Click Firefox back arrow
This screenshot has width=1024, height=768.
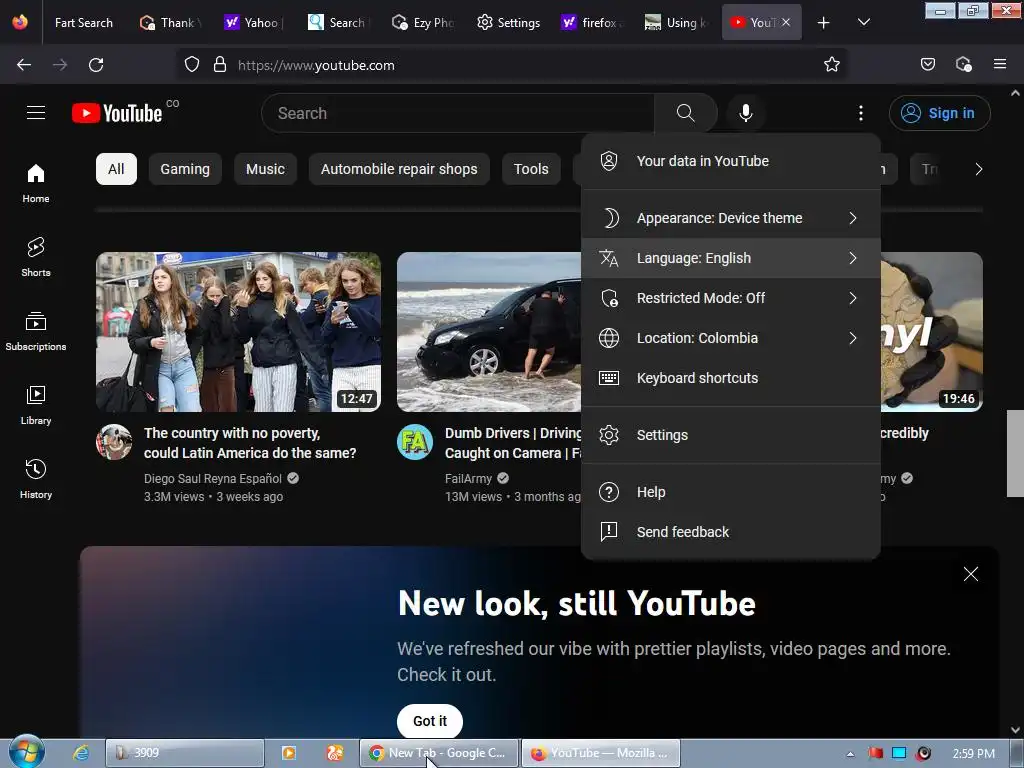[x=24, y=65]
